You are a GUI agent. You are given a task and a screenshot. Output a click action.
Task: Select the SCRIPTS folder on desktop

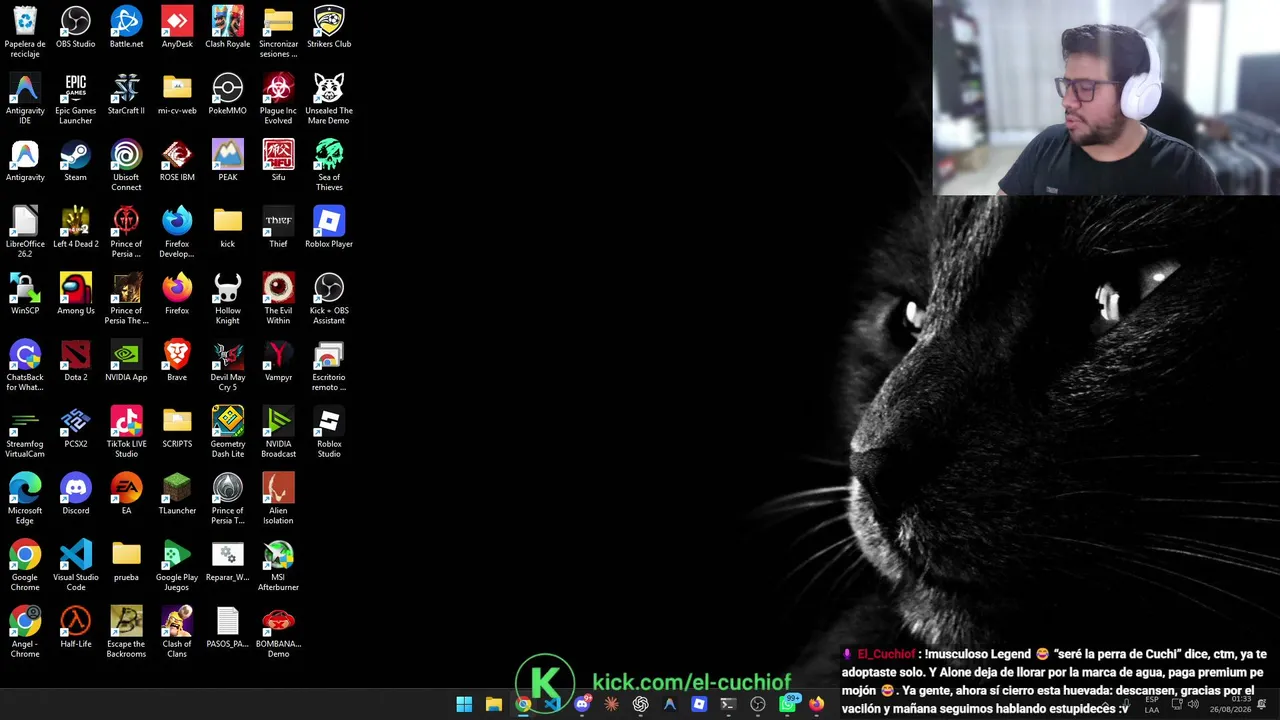pyautogui.click(x=177, y=428)
